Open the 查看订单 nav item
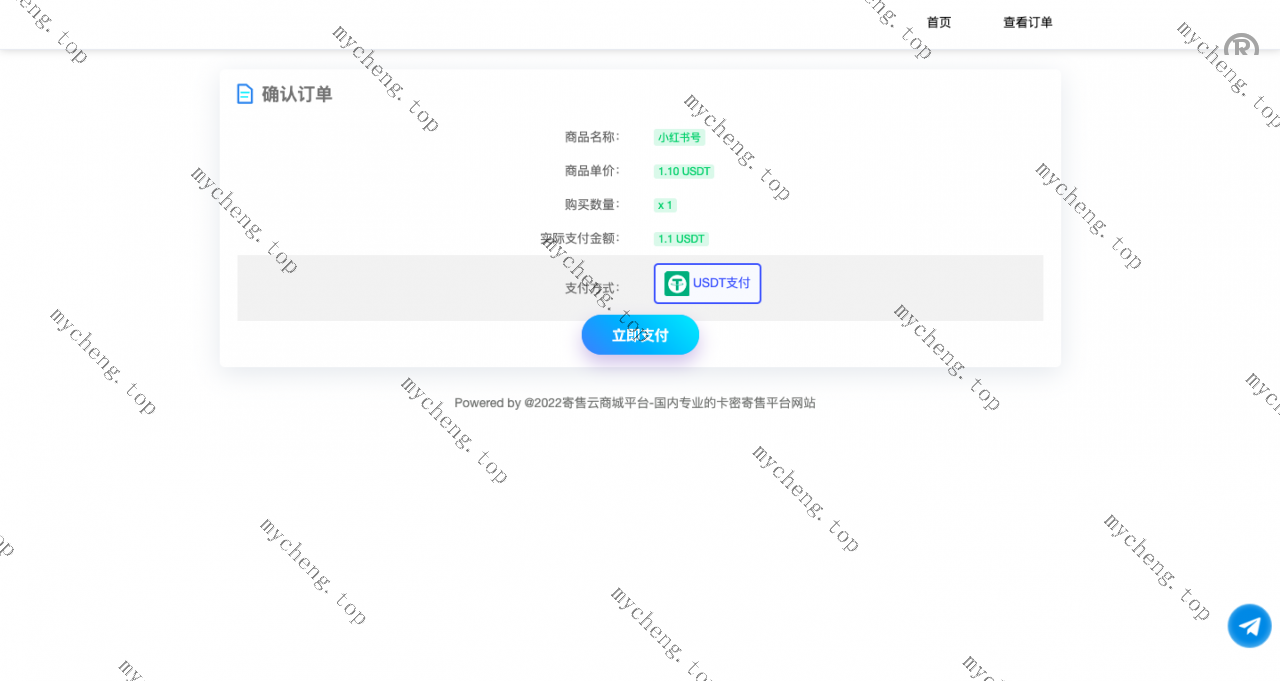Screen dimensions: 1280x681 pyautogui.click(x=1028, y=22)
